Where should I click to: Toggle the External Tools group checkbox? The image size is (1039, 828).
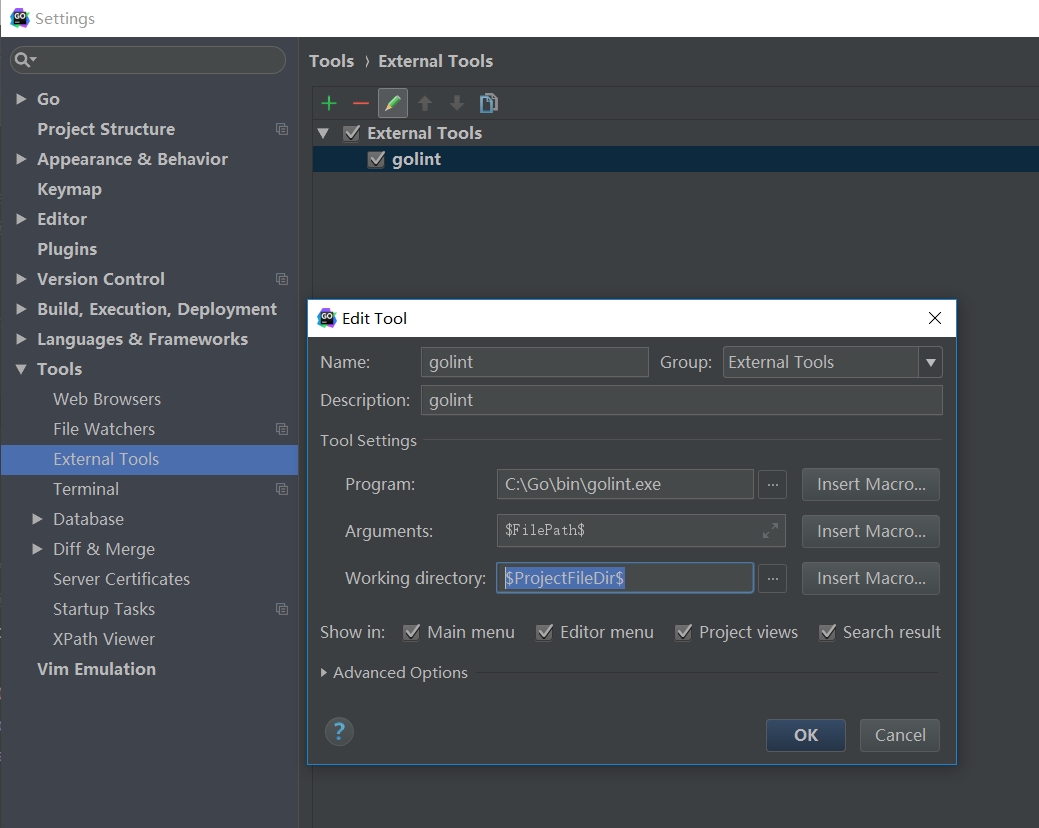[352, 133]
